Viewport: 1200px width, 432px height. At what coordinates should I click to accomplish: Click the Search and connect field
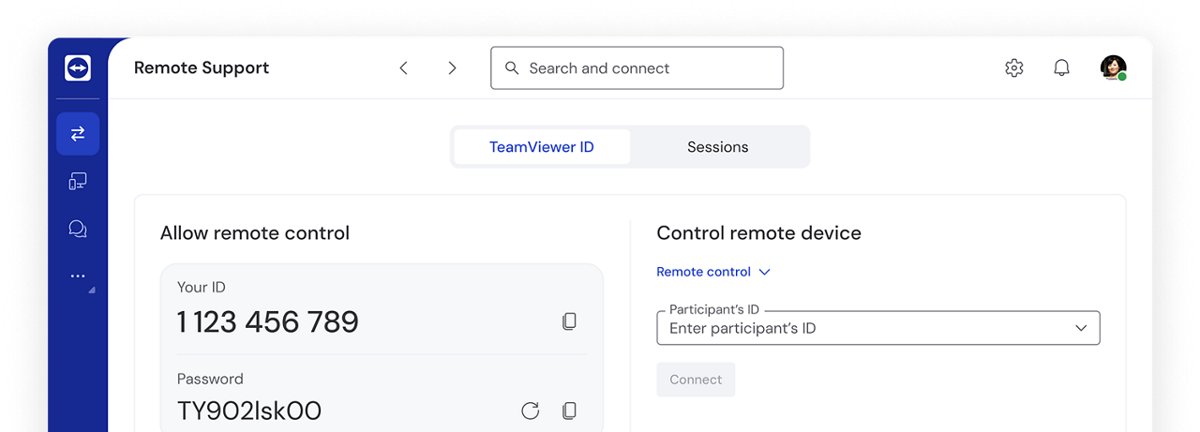pos(637,68)
